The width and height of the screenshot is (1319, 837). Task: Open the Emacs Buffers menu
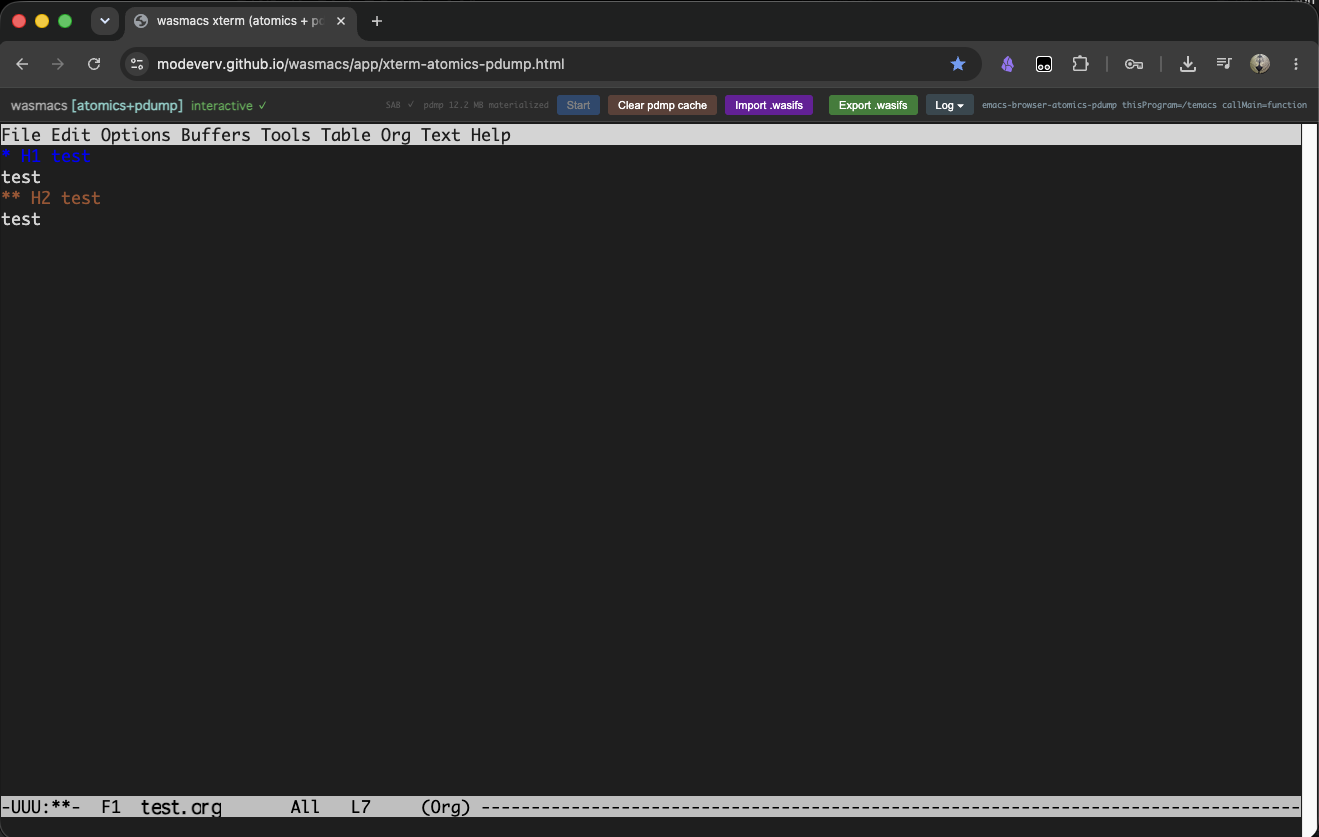216,135
